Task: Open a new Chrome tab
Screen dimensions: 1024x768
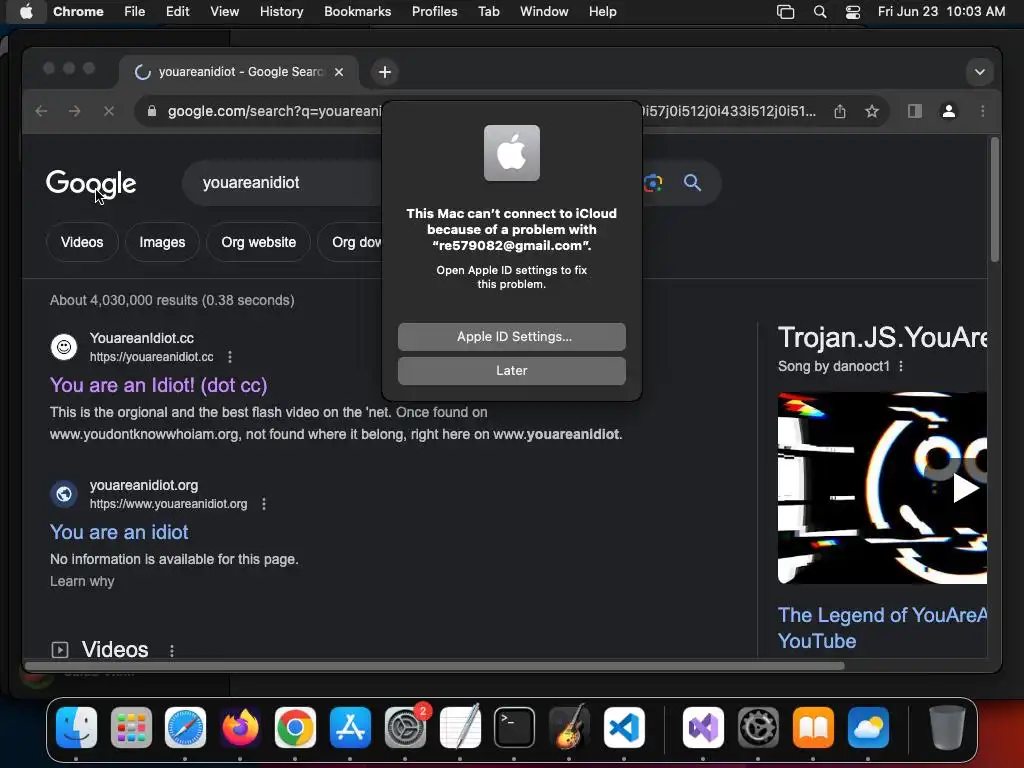Action: (385, 72)
